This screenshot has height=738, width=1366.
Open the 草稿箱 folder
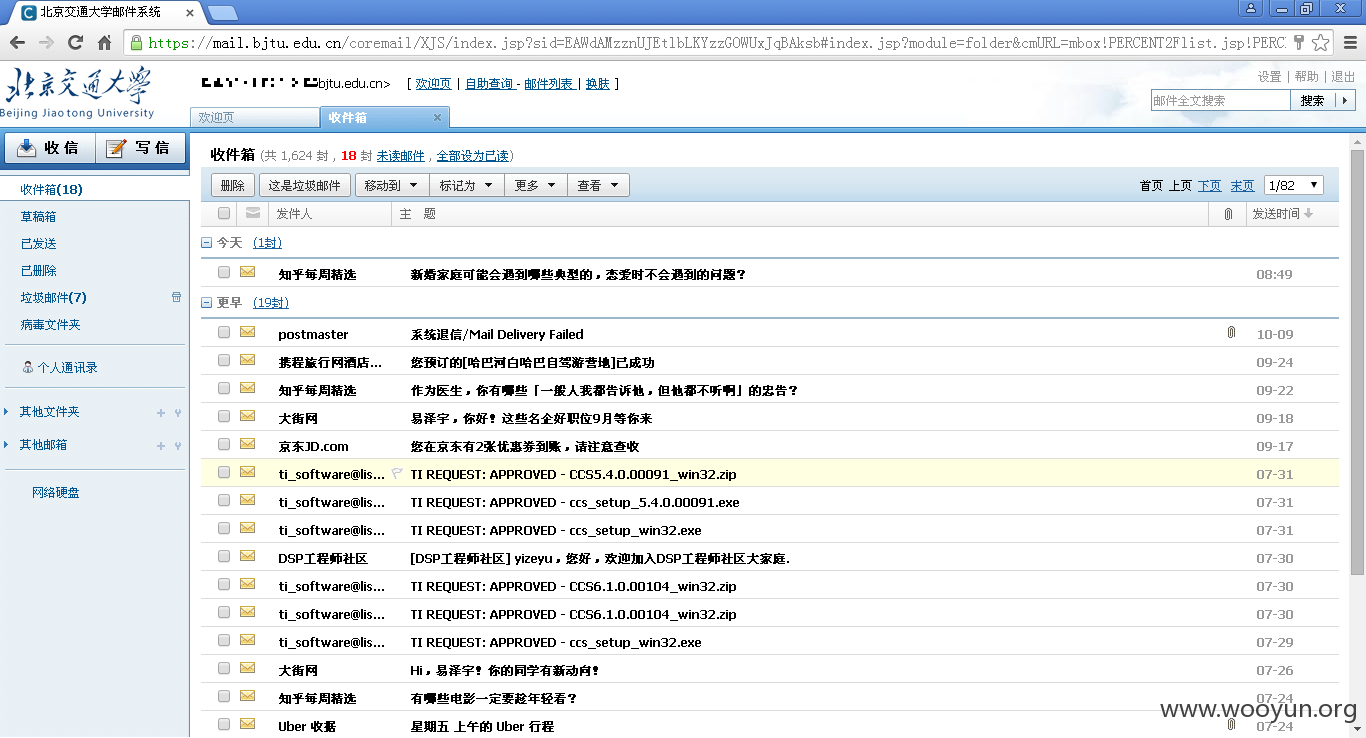(x=38, y=216)
